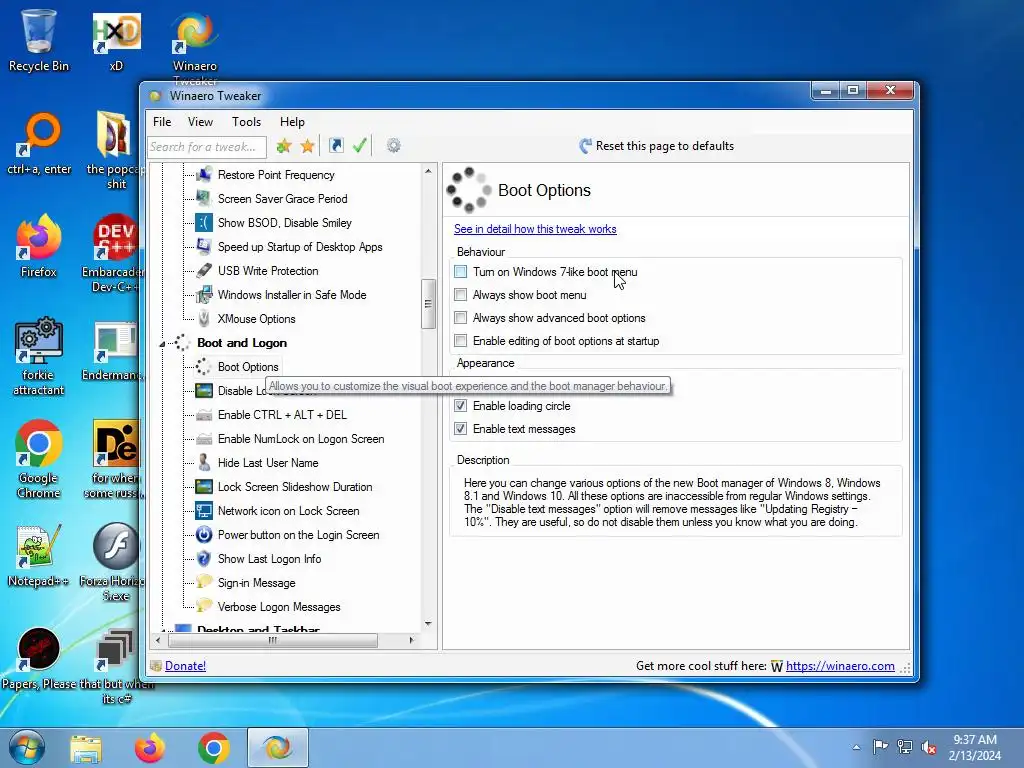Image resolution: width=1024 pixels, height=768 pixels.
Task: Click the Windows Installer in Safe Mode icon
Action: (x=204, y=295)
